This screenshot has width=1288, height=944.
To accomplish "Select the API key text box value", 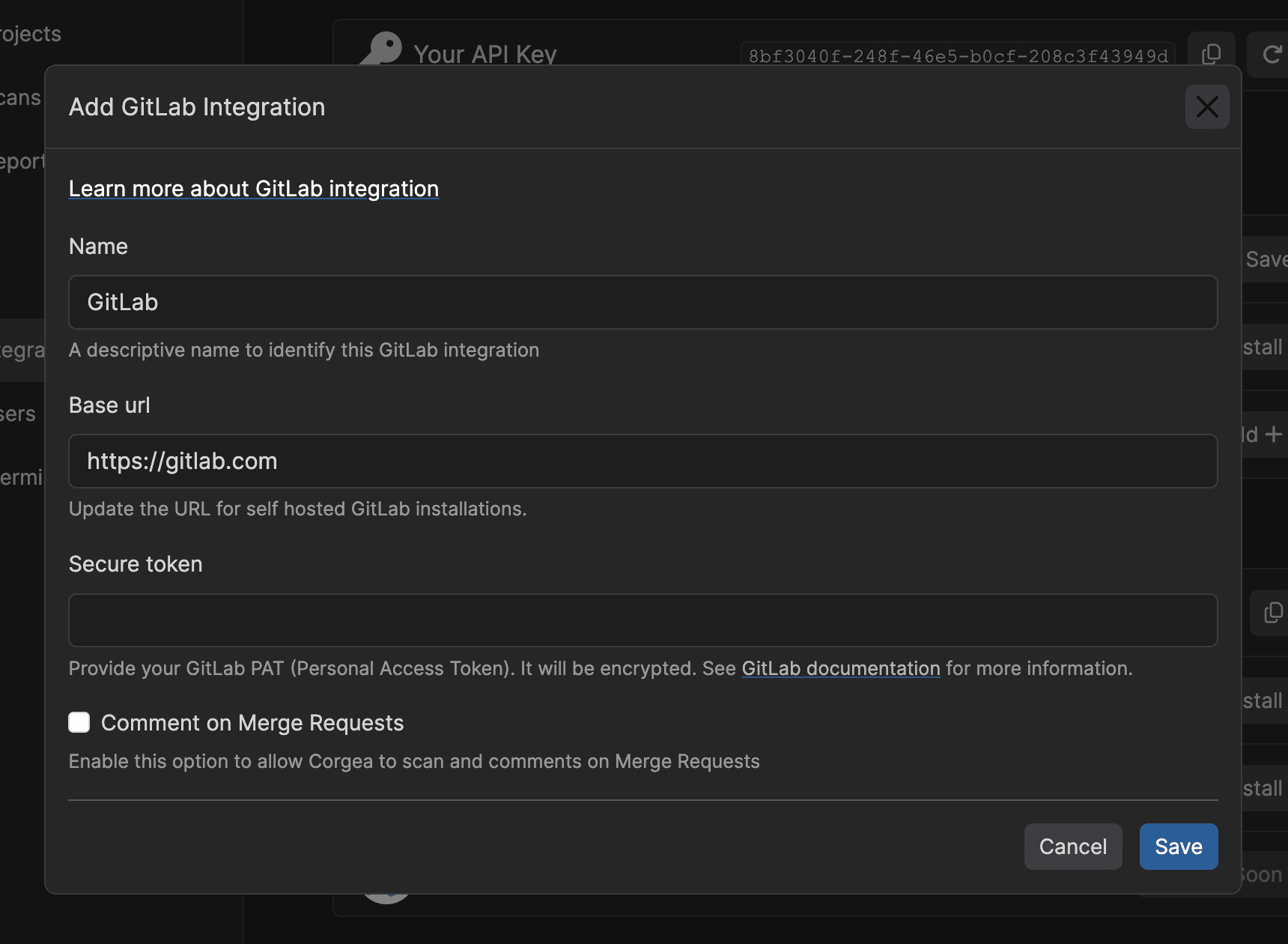I will coord(957,56).
